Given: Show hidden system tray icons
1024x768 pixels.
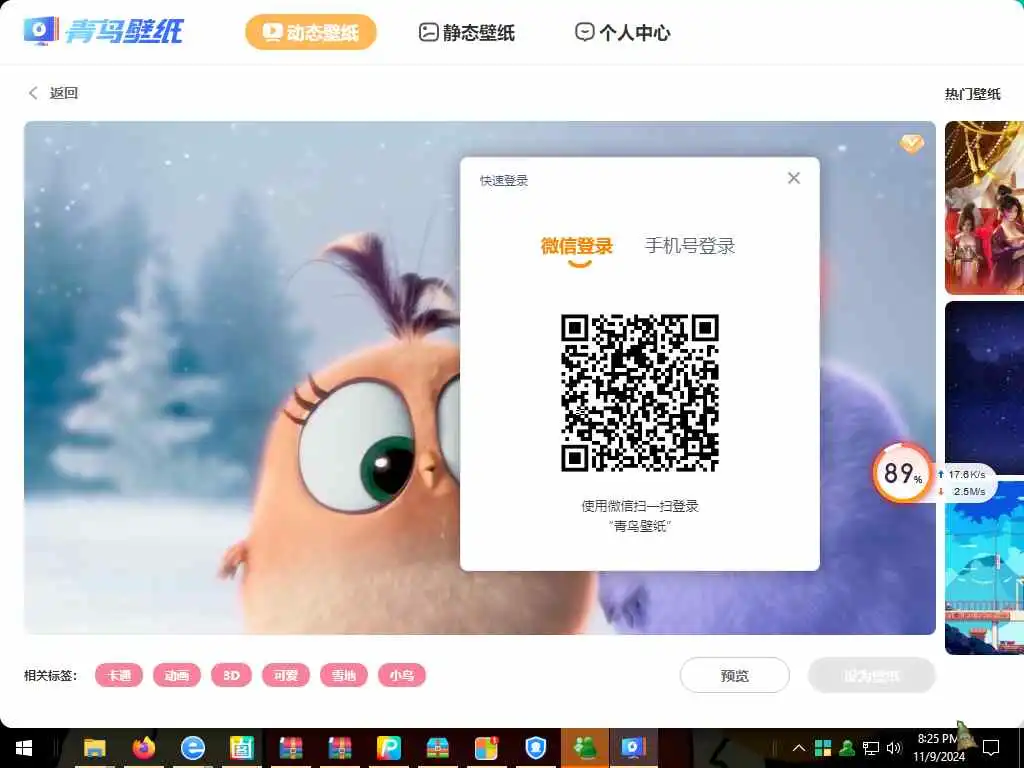Looking at the screenshot, I should (x=799, y=748).
